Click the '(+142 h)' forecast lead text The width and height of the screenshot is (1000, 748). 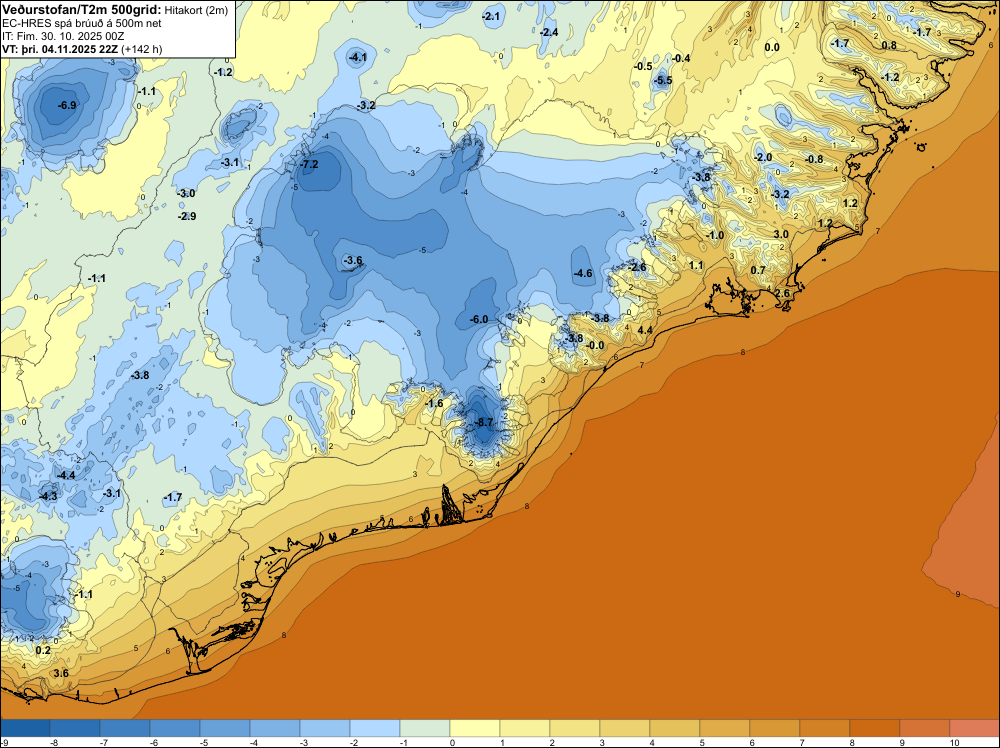pos(141,49)
